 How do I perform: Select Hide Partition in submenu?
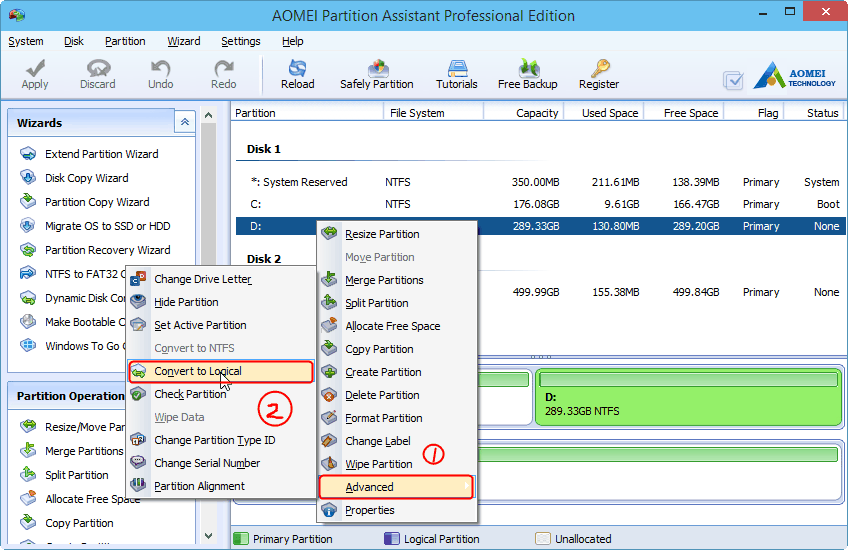coord(221,302)
